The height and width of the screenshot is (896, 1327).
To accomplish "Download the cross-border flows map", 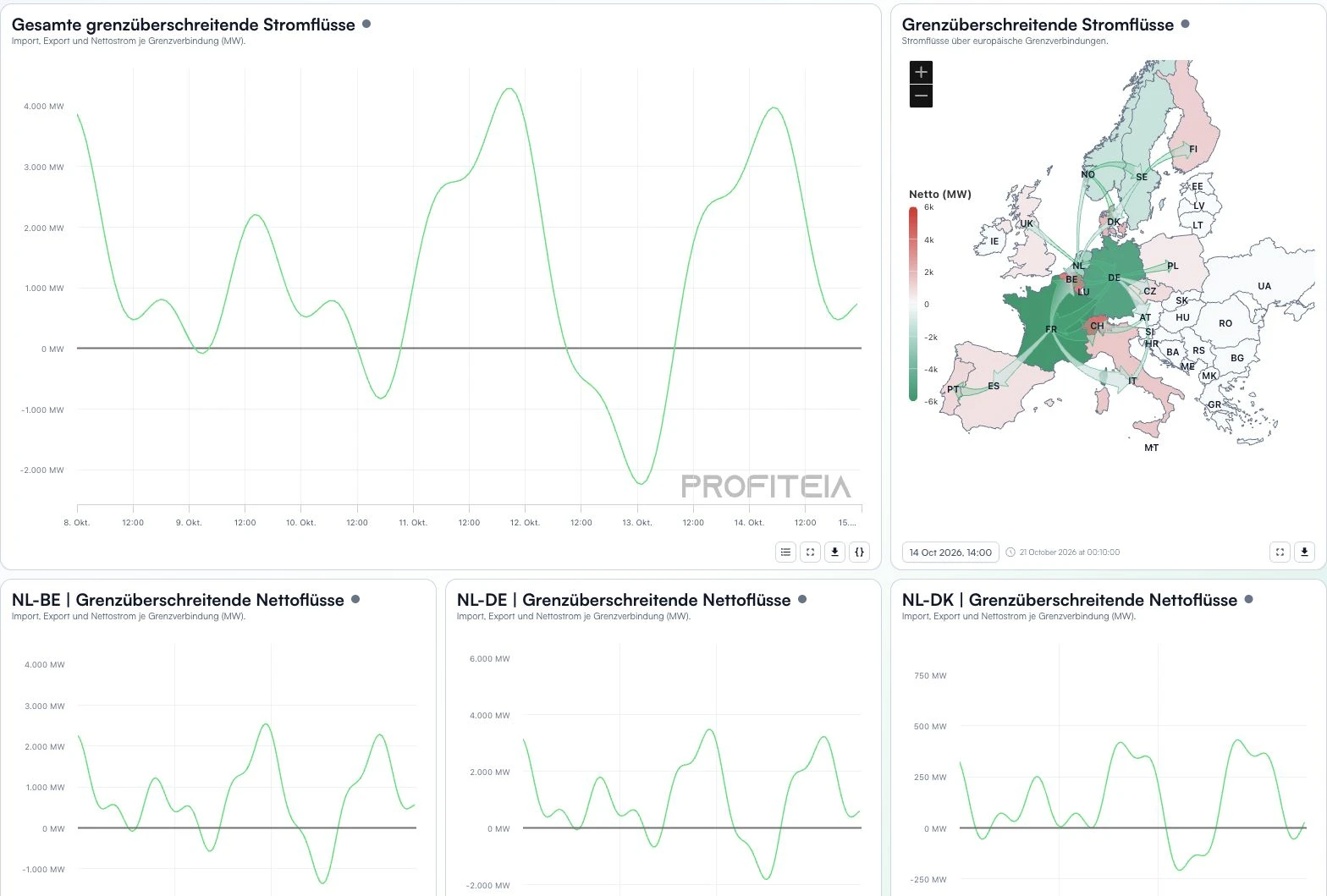I will (x=1304, y=552).
